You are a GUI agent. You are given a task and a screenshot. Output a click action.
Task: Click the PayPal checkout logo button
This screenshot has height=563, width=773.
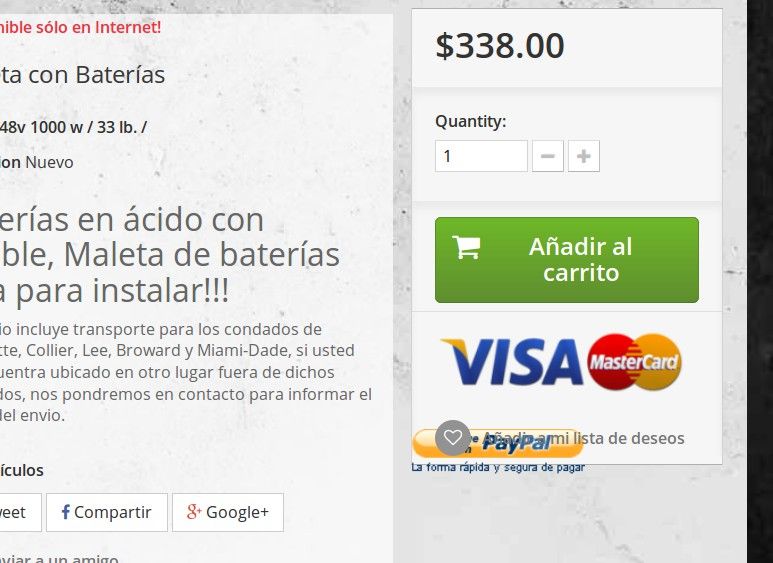pos(498,443)
